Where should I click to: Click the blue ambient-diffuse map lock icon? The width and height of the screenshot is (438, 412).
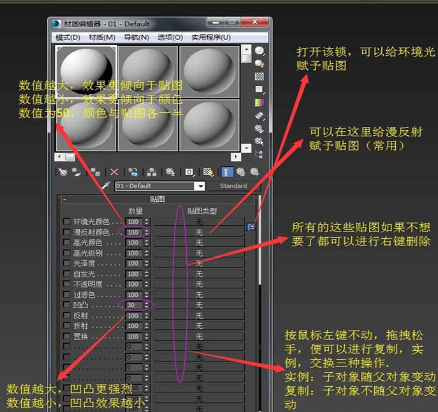click(251, 227)
